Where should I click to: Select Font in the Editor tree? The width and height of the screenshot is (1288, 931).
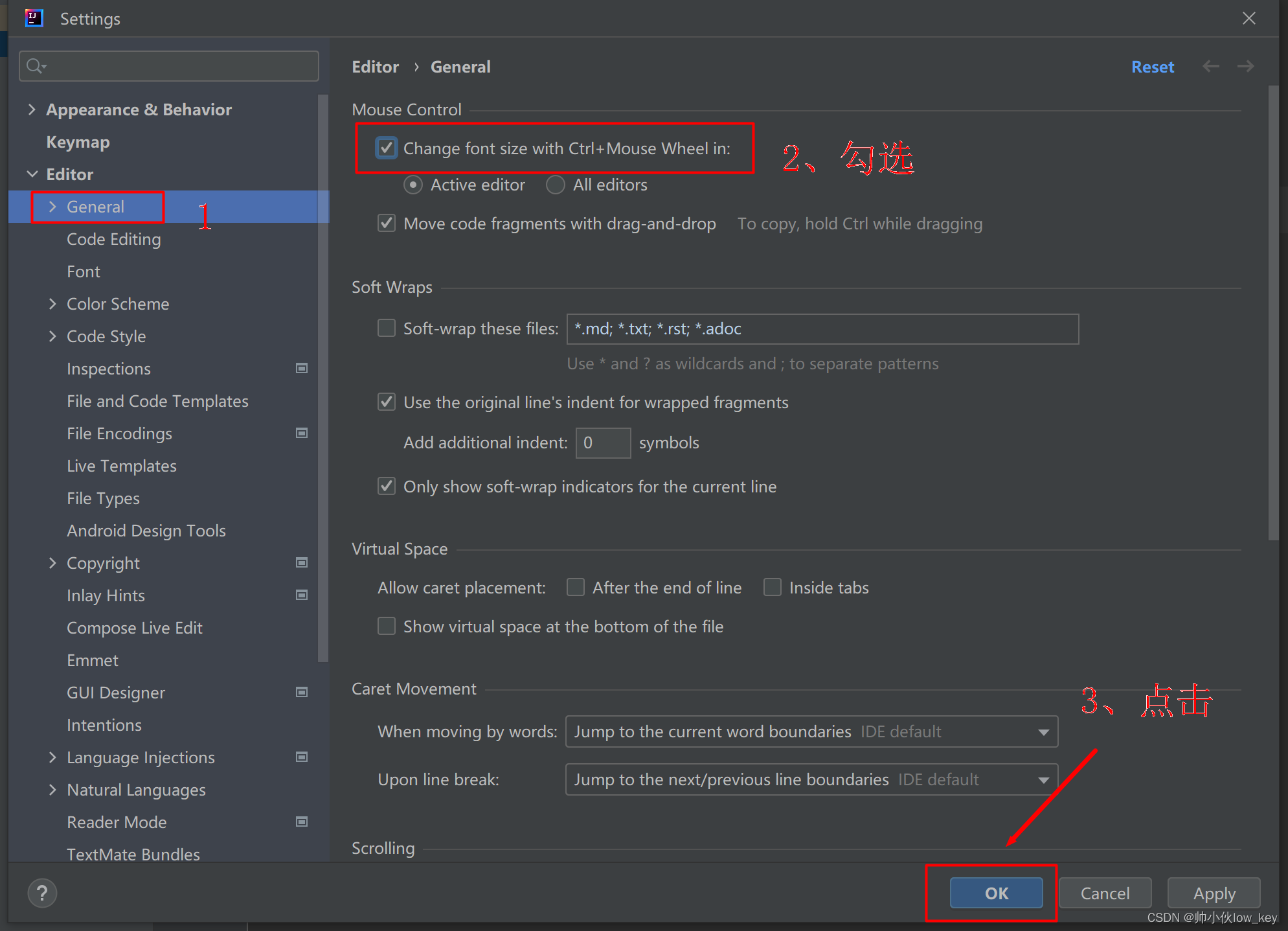[x=84, y=271]
